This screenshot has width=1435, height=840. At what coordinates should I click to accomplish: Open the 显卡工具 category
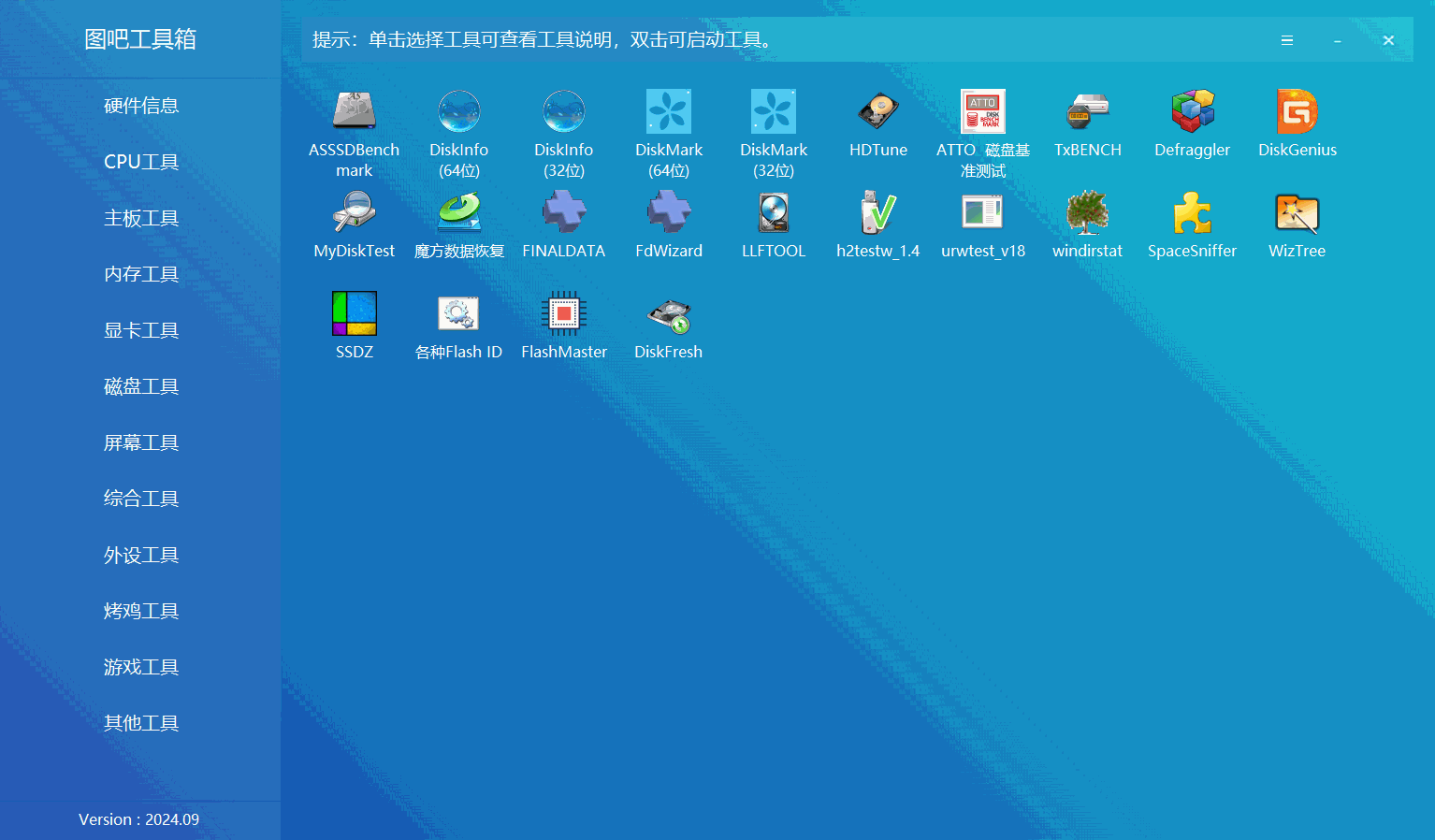(141, 330)
